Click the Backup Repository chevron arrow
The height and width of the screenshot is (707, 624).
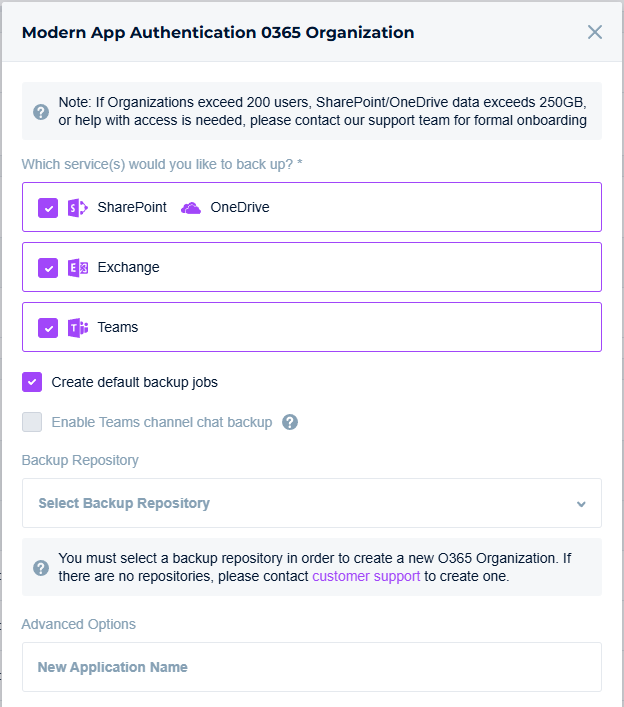pos(581,504)
